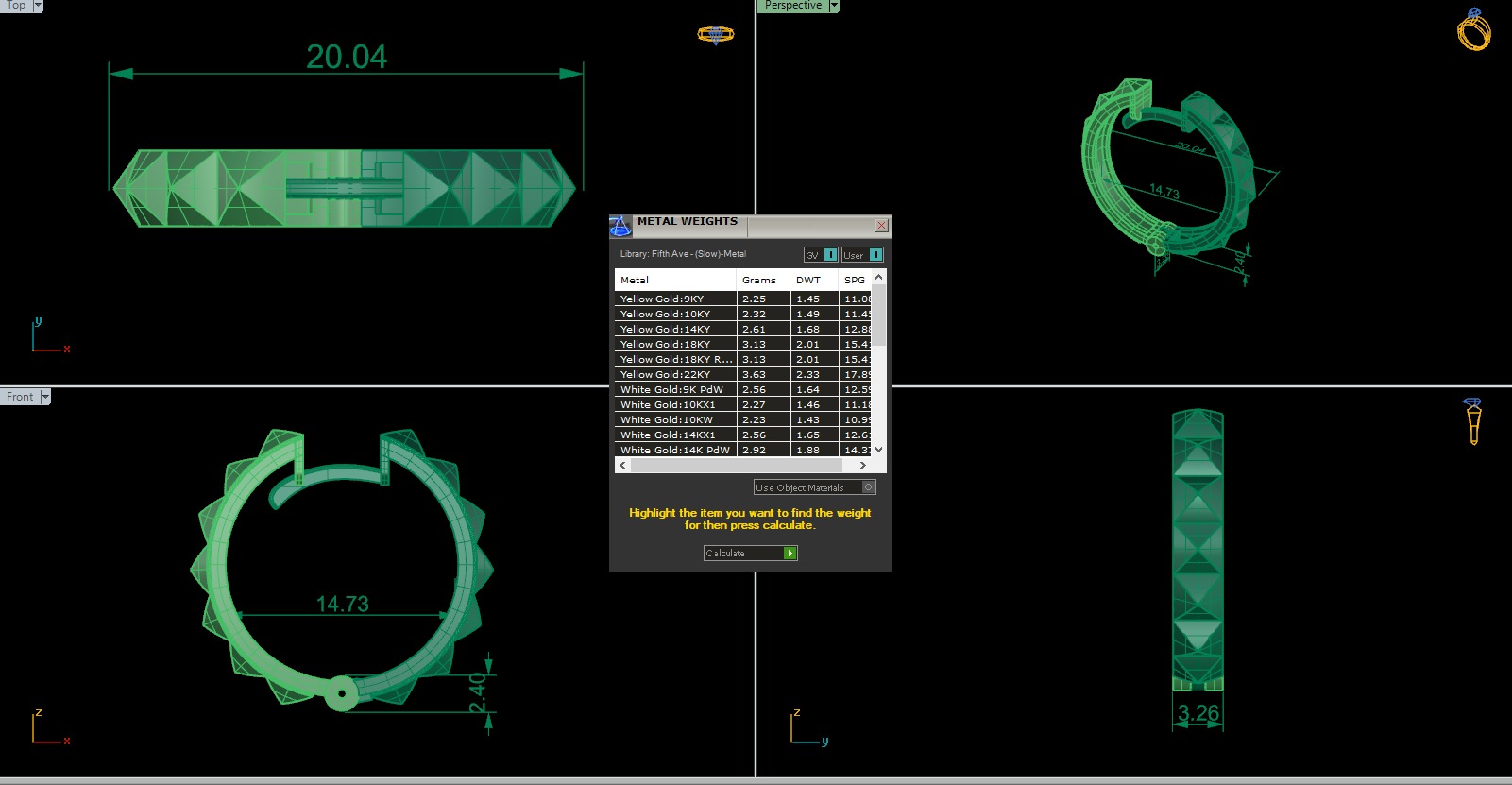This screenshot has width=1512, height=785.
Task: Click the Library: Fifth Ave - (Slow)-Metal label
Action: click(x=683, y=254)
